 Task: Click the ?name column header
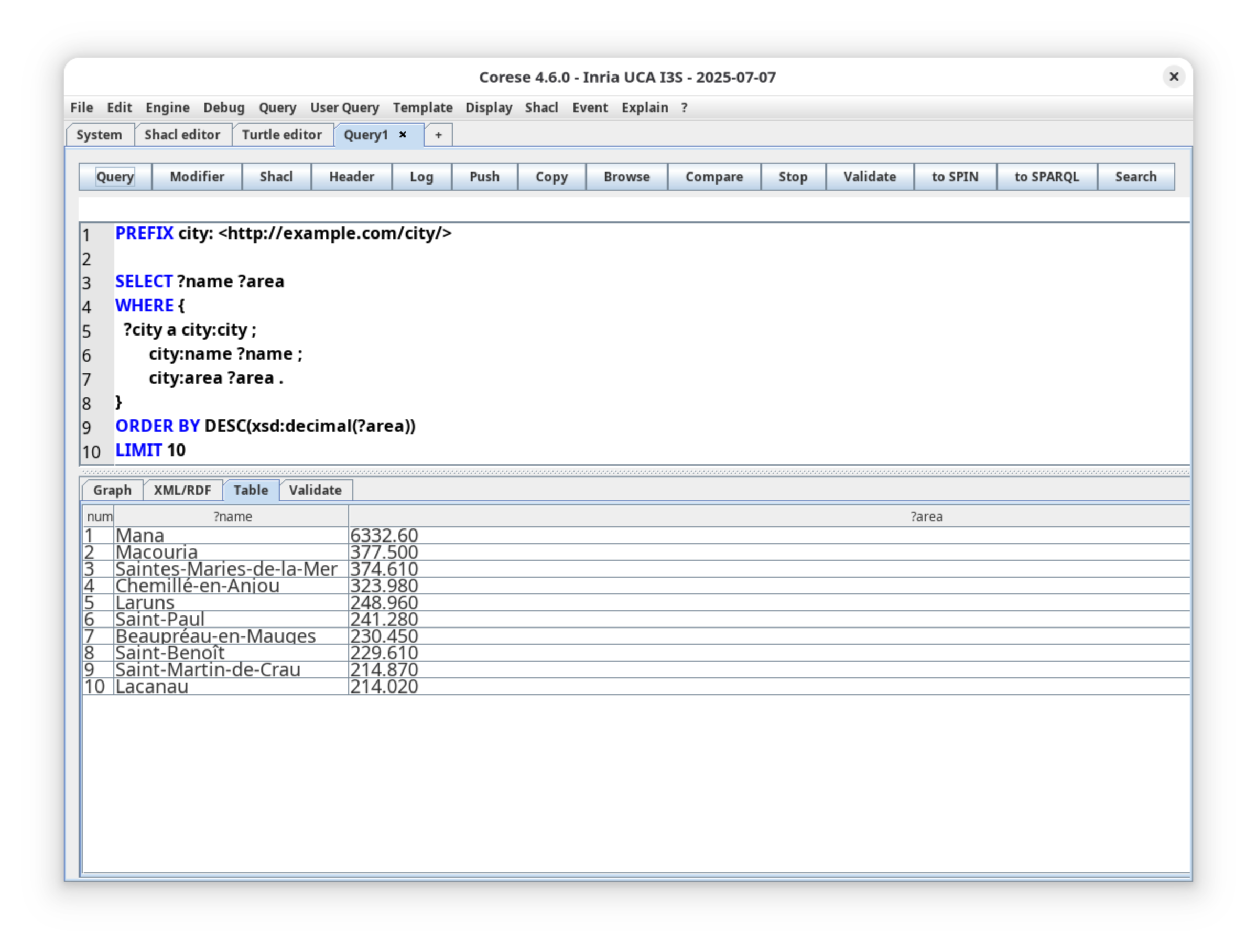(232, 517)
